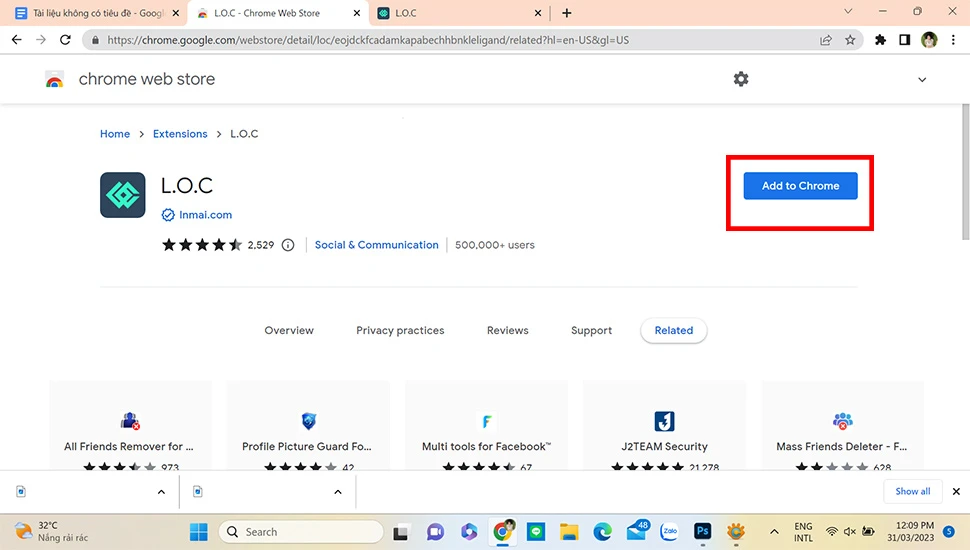Click the L.O.C extension logo icon
This screenshot has width=970, height=550.
pyautogui.click(x=122, y=195)
